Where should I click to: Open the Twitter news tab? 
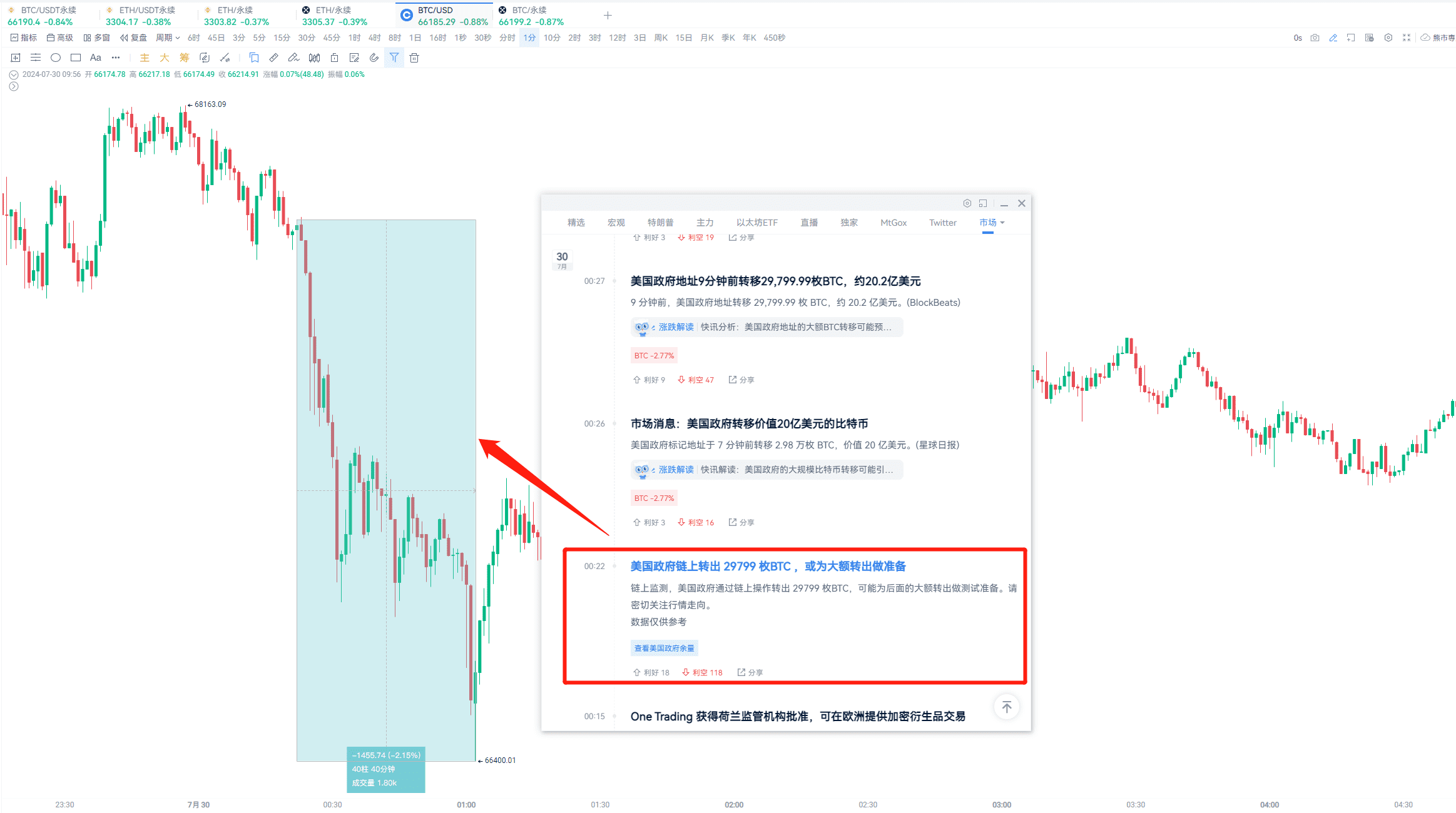[x=942, y=223]
